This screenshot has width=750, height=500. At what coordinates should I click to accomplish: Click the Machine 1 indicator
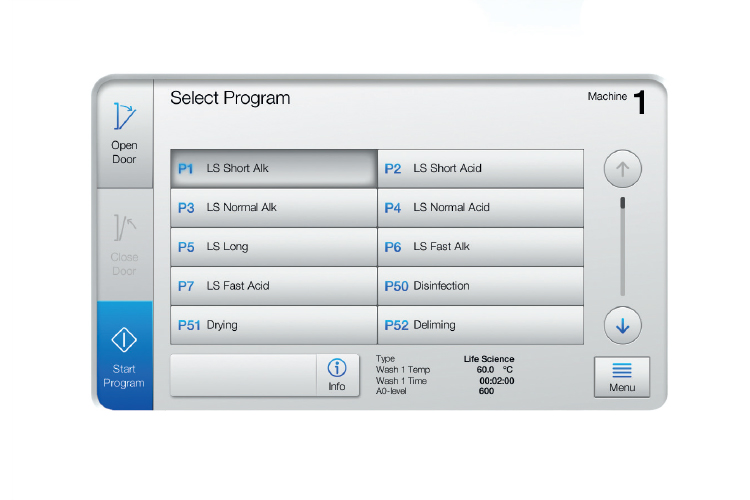[617, 100]
